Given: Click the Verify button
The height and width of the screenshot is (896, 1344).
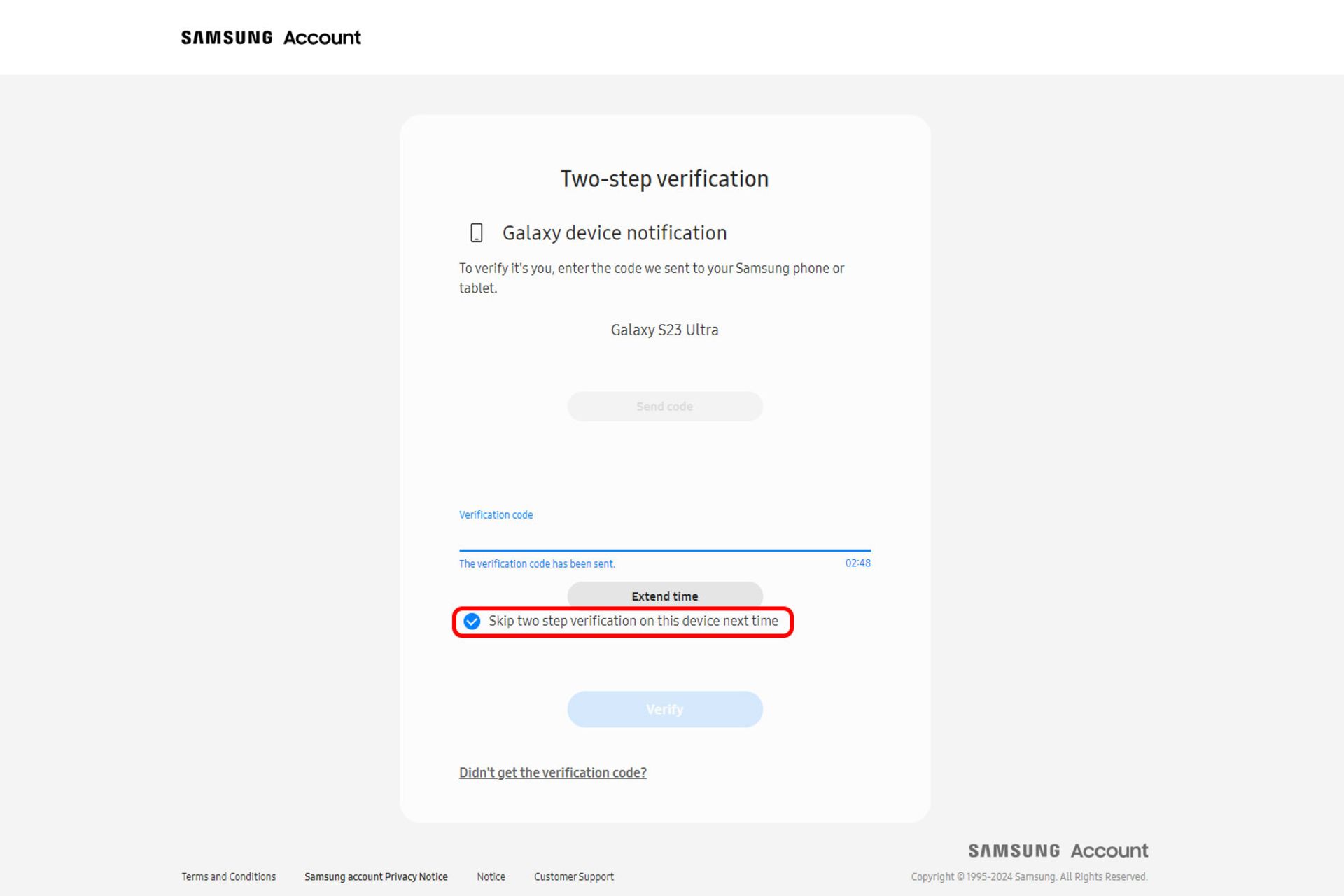Looking at the screenshot, I should point(664,709).
